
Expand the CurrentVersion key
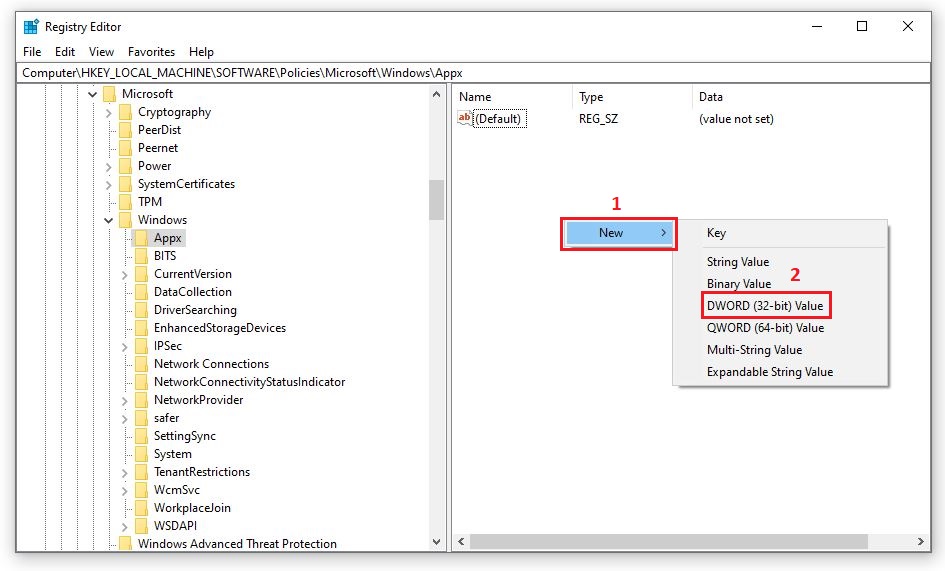point(125,274)
